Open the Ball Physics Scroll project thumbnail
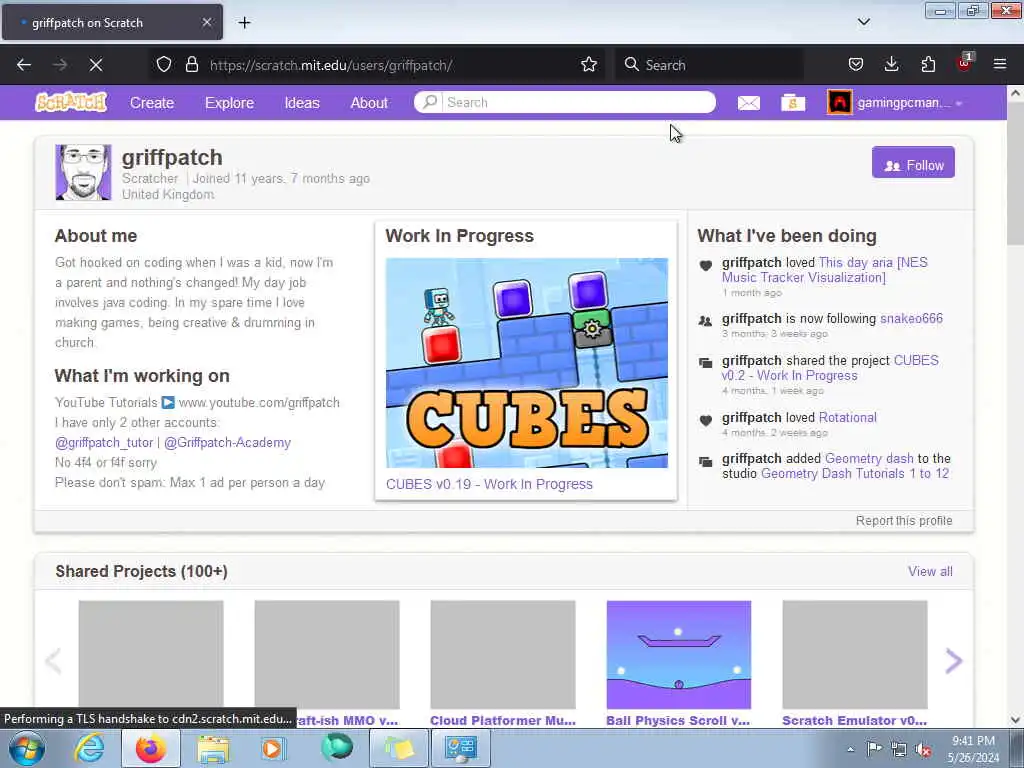Screen dimensions: 1024x768 pyautogui.click(x=679, y=654)
